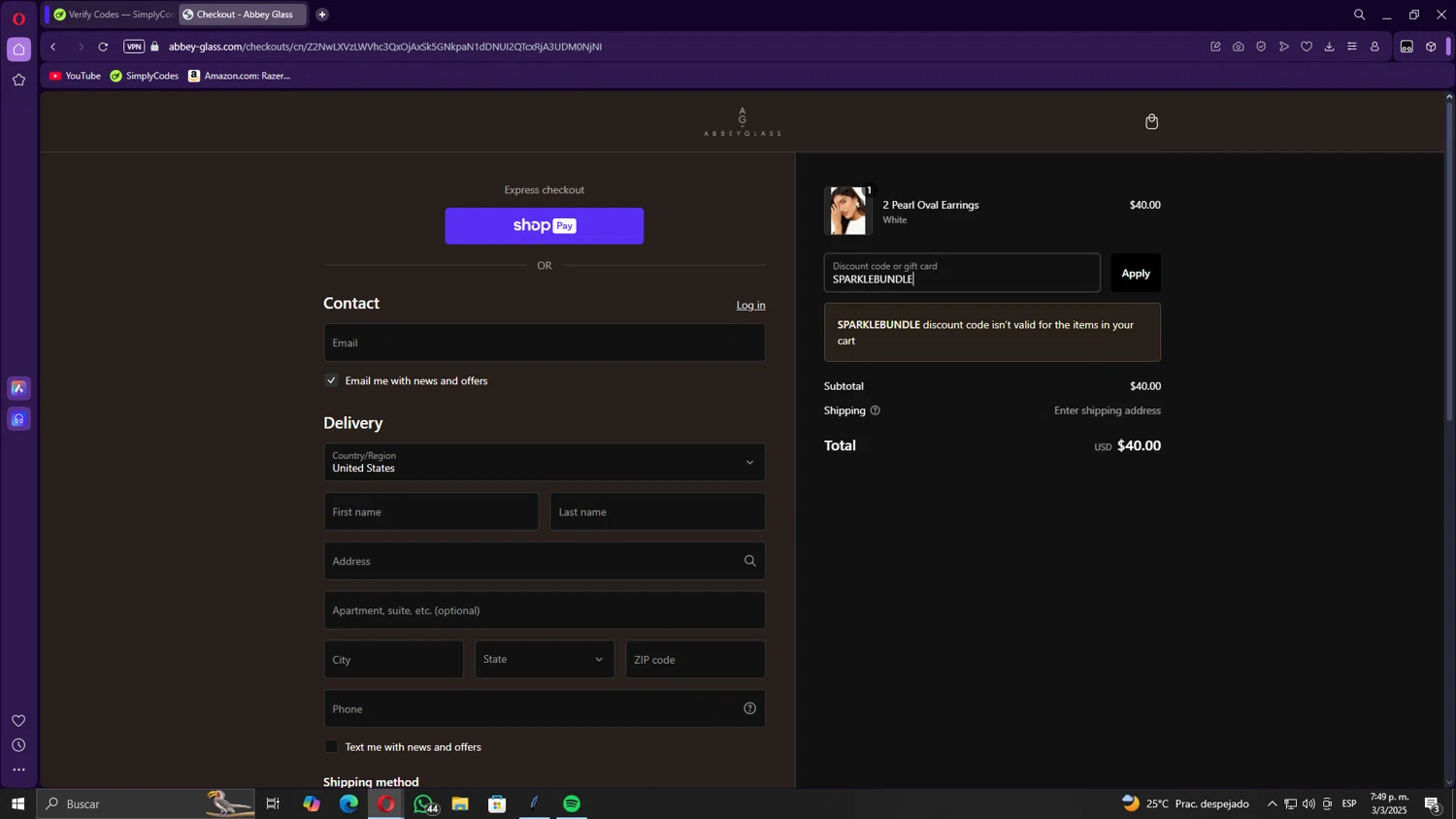Open the Windows notification center
The height and width of the screenshot is (819, 1456).
1432,803
